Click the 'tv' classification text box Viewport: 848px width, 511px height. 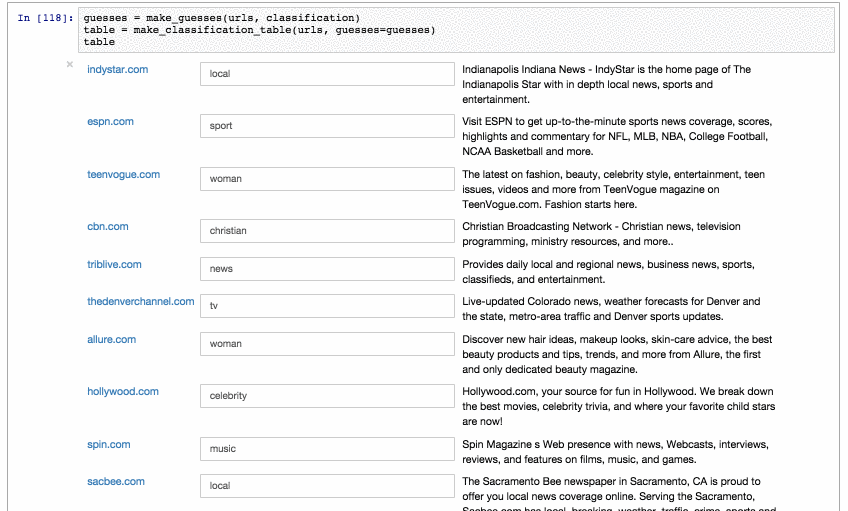(x=327, y=306)
